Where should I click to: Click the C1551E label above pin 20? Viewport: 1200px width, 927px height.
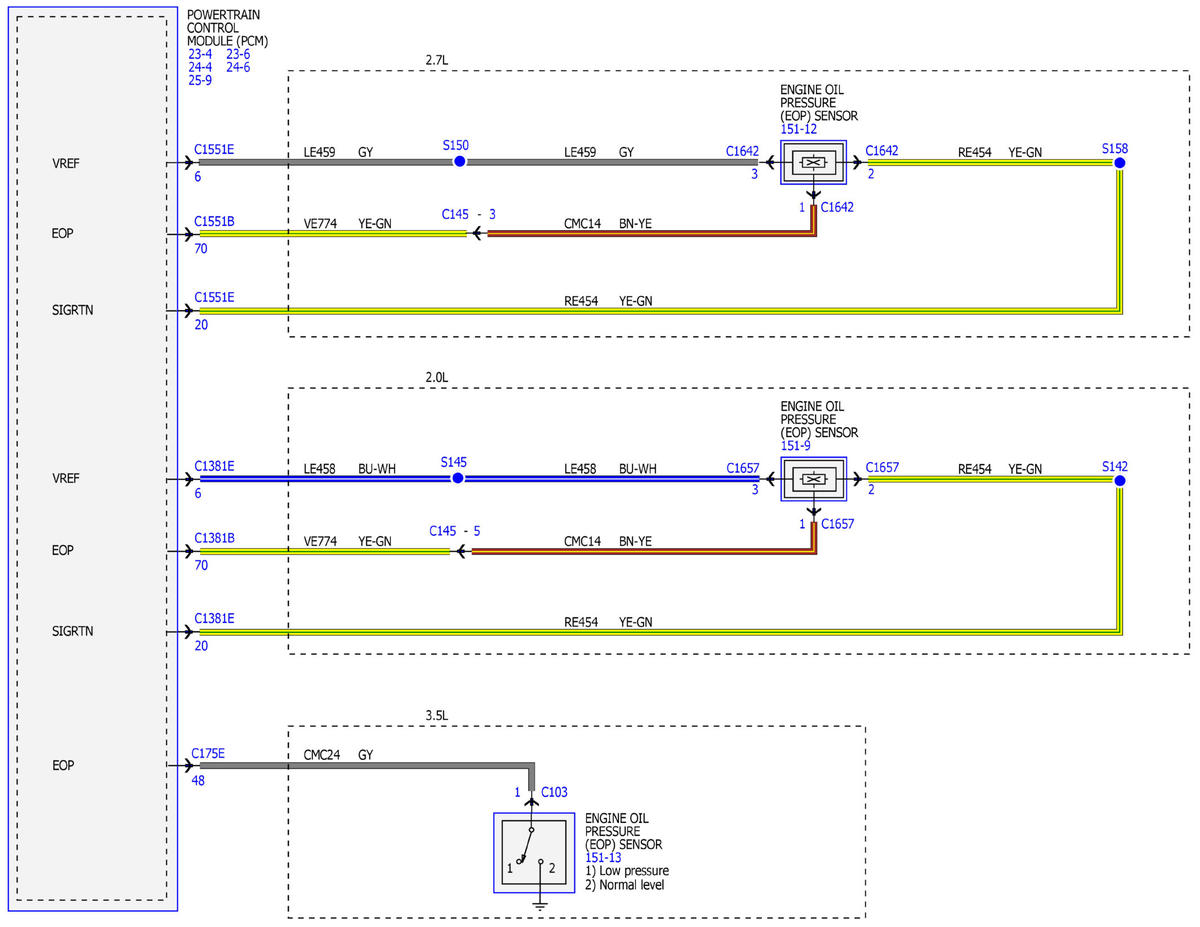(215, 297)
